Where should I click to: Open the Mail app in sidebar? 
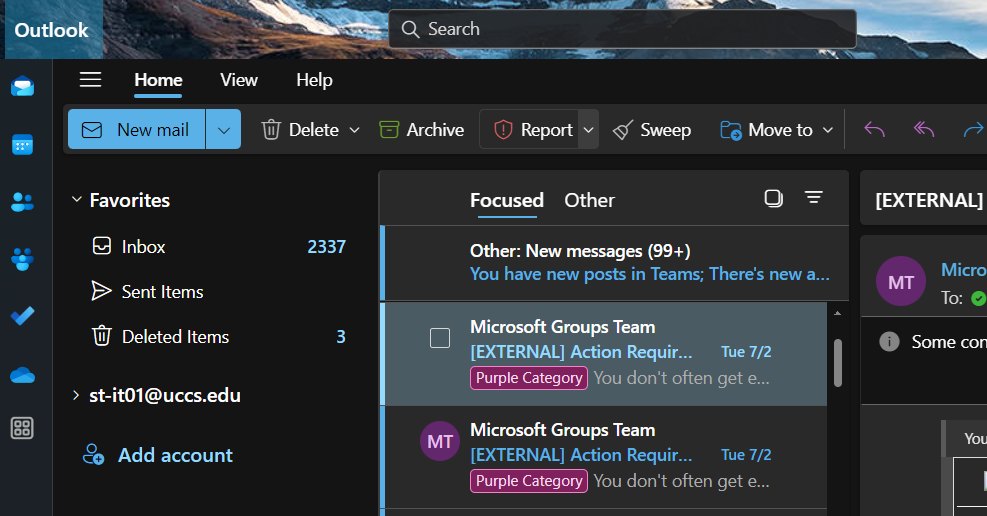coord(23,86)
